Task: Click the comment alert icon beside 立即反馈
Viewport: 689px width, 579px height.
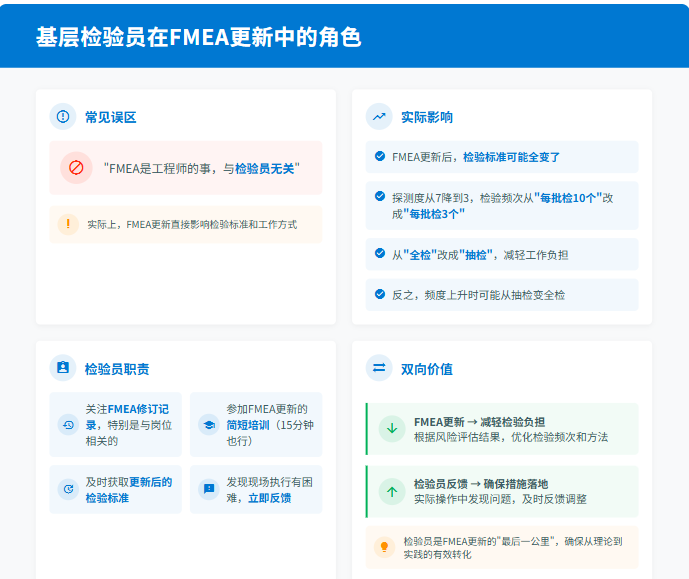Action: coord(208,489)
